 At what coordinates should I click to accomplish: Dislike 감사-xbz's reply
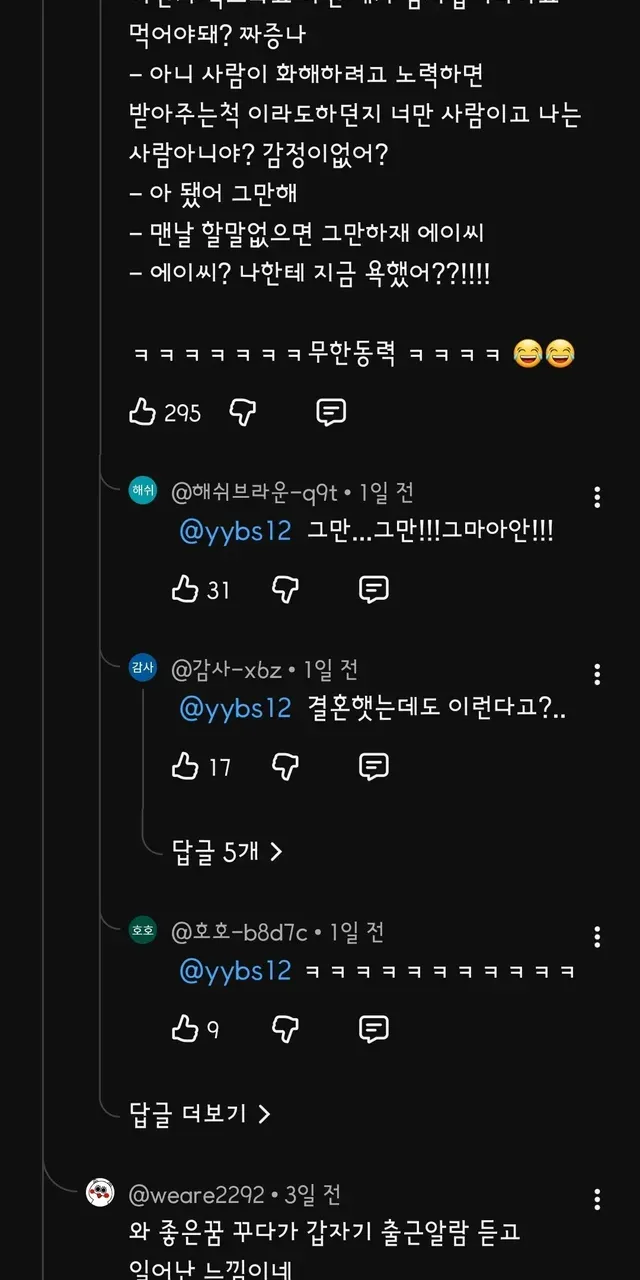[286, 767]
